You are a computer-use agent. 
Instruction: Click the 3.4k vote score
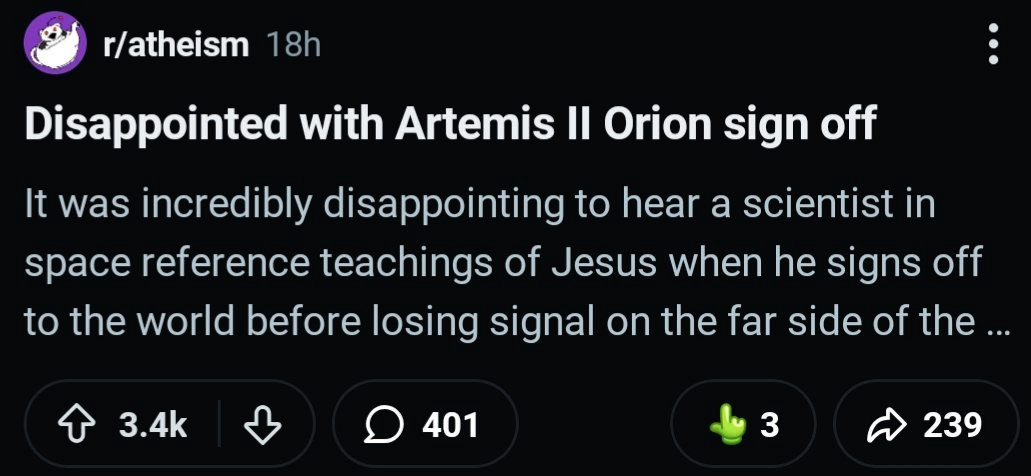click(153, 426)
